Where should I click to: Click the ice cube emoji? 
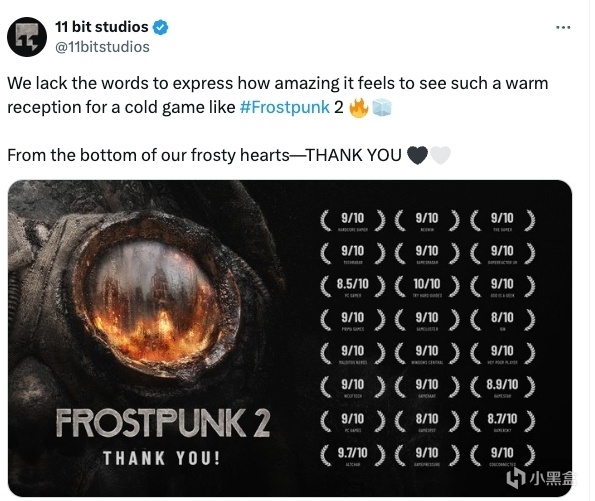[x=382, y=108]
